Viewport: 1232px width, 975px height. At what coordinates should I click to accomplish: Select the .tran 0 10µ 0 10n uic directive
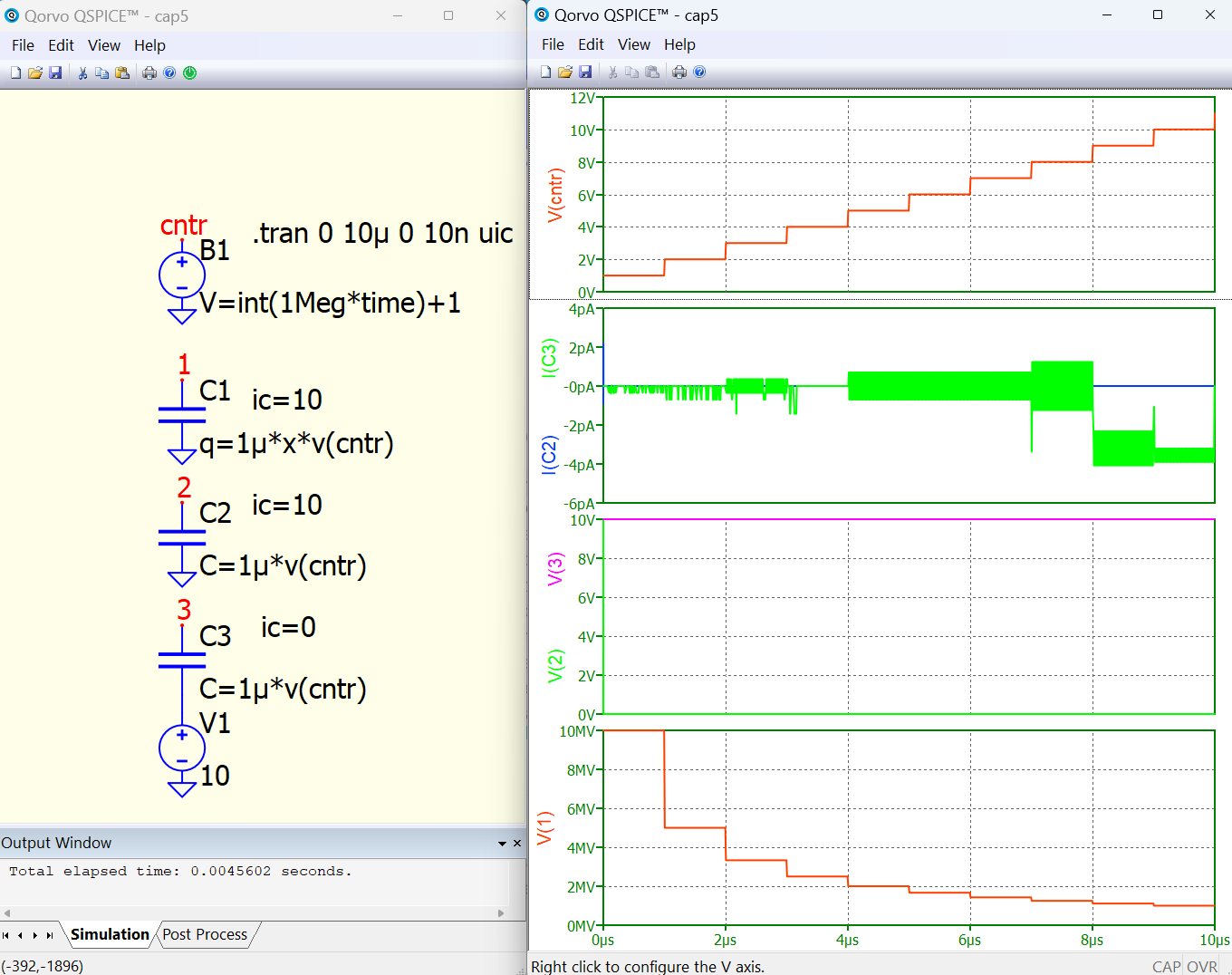click(x=382, y=234)
